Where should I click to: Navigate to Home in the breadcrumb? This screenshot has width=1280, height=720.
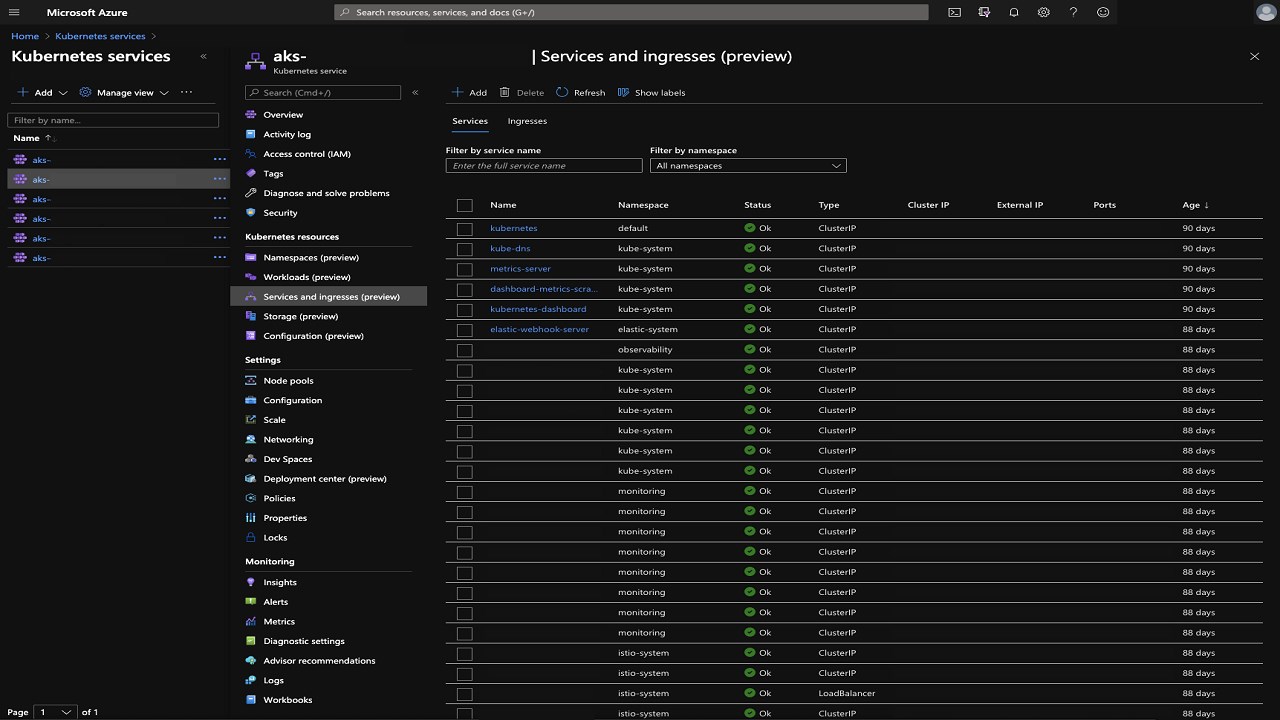pos(25,36)
